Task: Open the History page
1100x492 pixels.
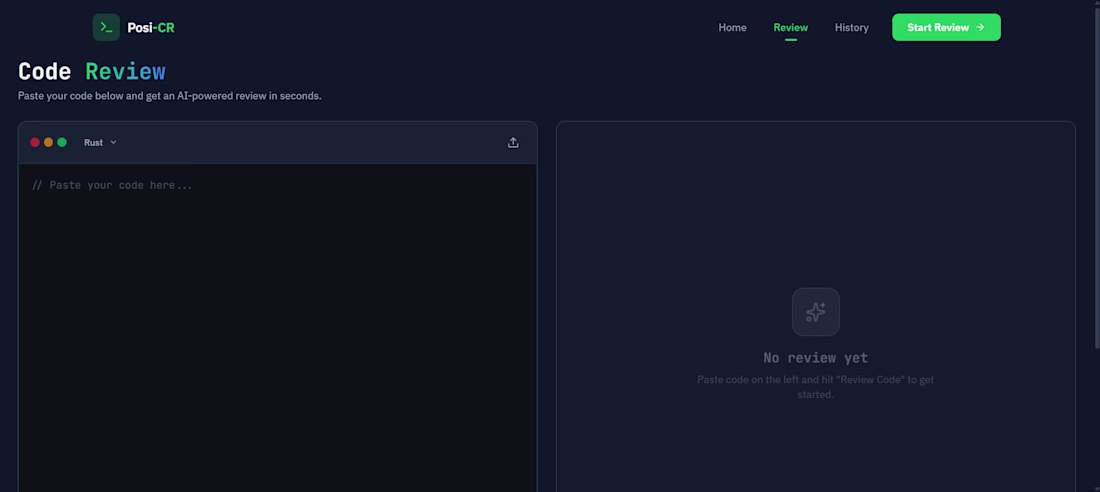Action: click(x=852, y=27)
